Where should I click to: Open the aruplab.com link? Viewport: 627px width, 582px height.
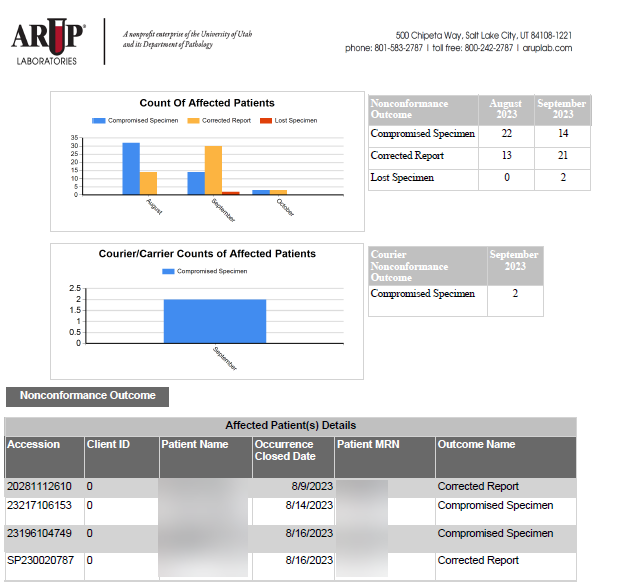point(548,48)
